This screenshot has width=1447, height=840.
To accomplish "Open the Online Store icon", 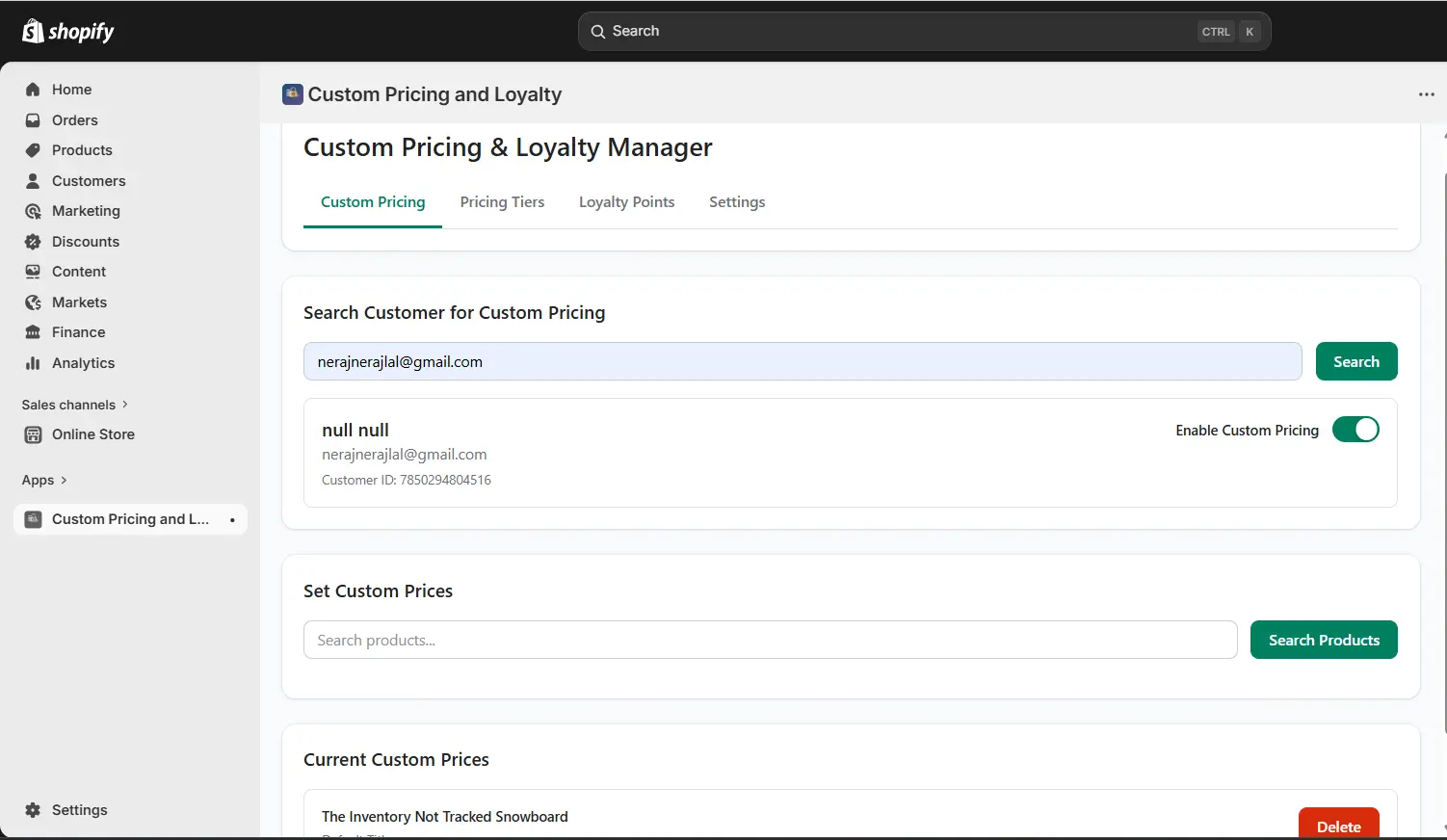I will 32,434.
